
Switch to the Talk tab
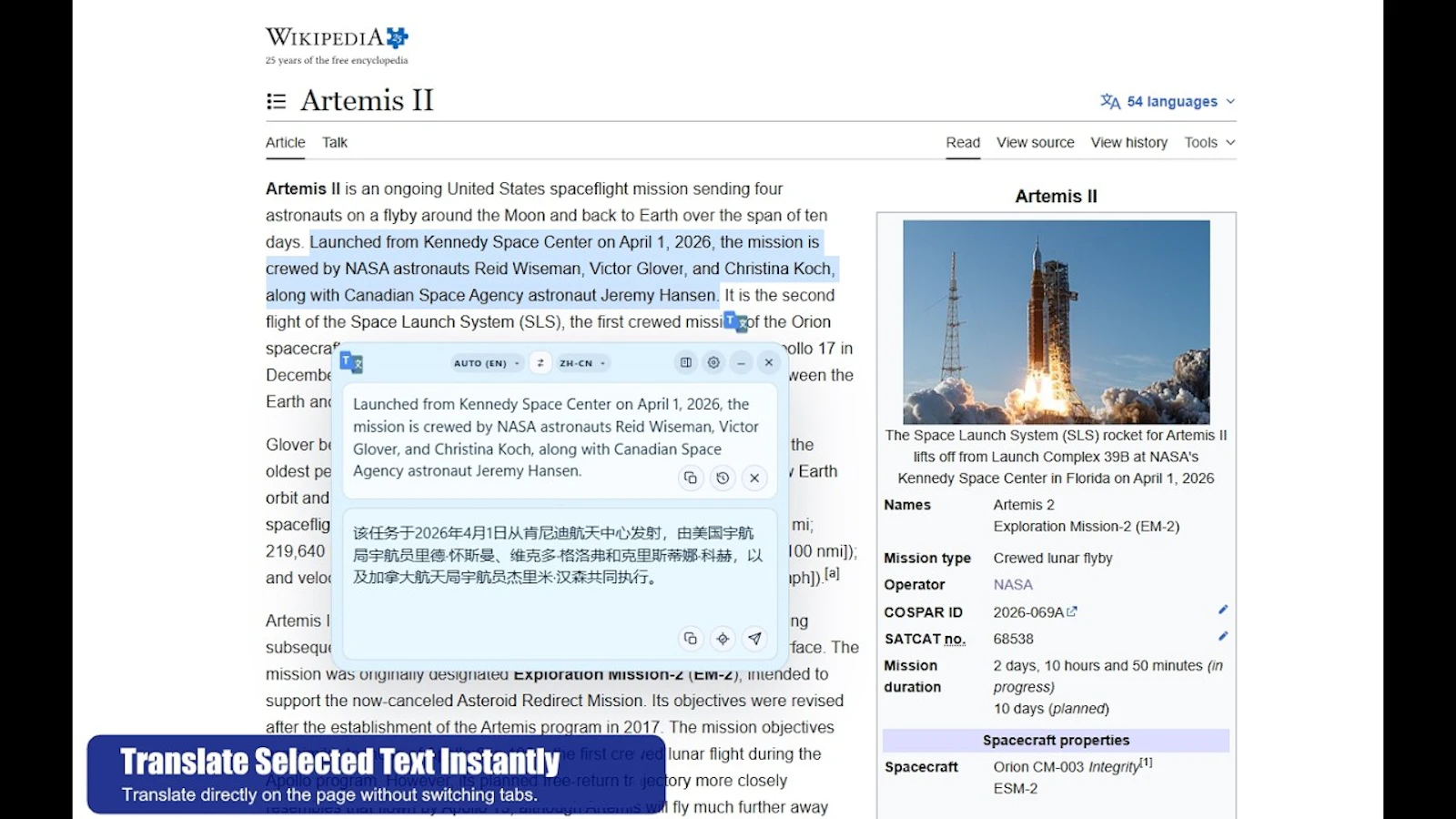pos(335,143)
